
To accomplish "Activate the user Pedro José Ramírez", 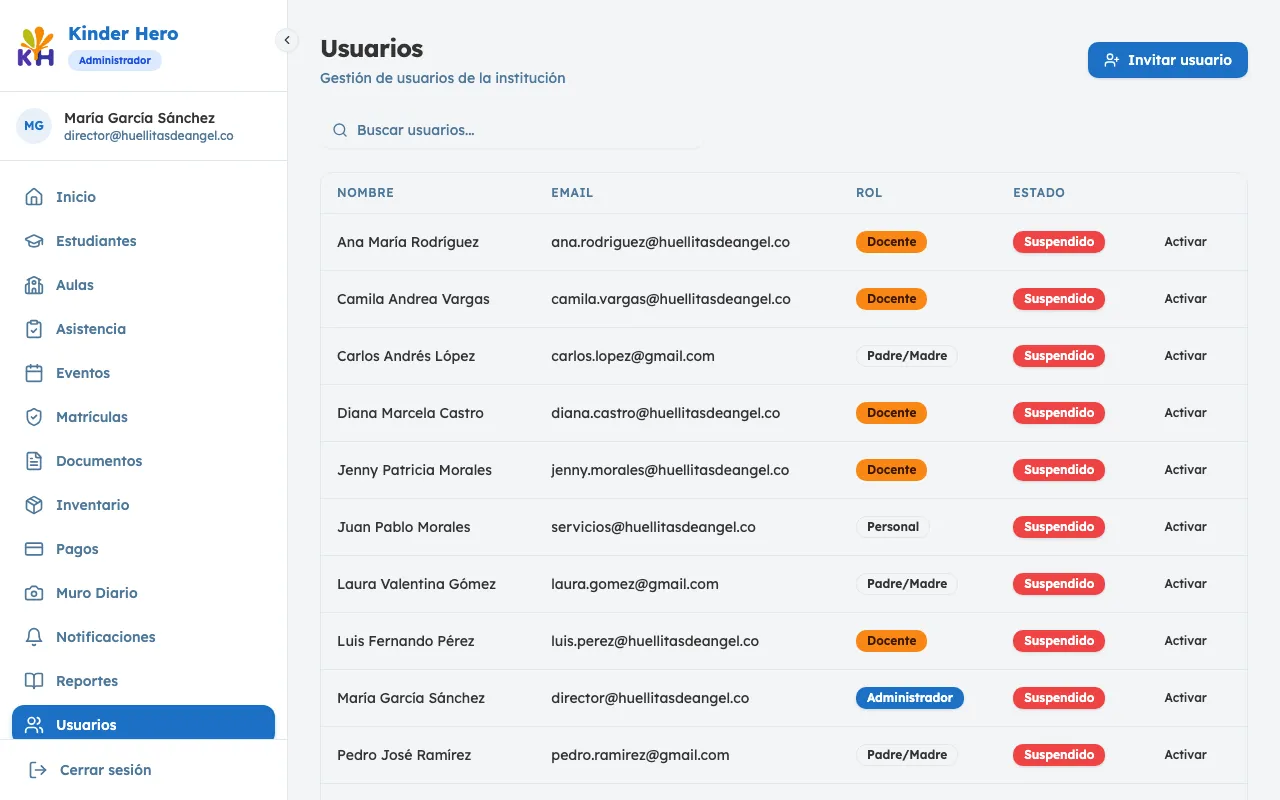I will tap(1185, 755).
